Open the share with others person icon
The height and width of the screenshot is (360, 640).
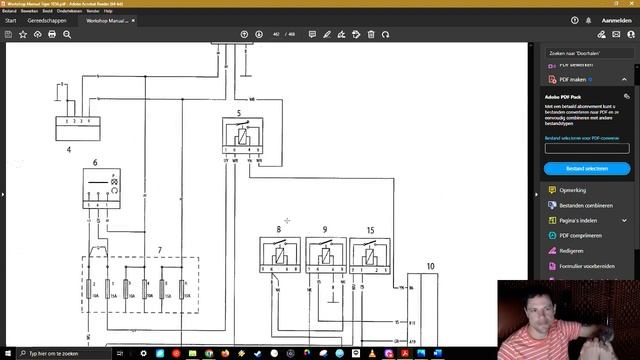(631, 35)
